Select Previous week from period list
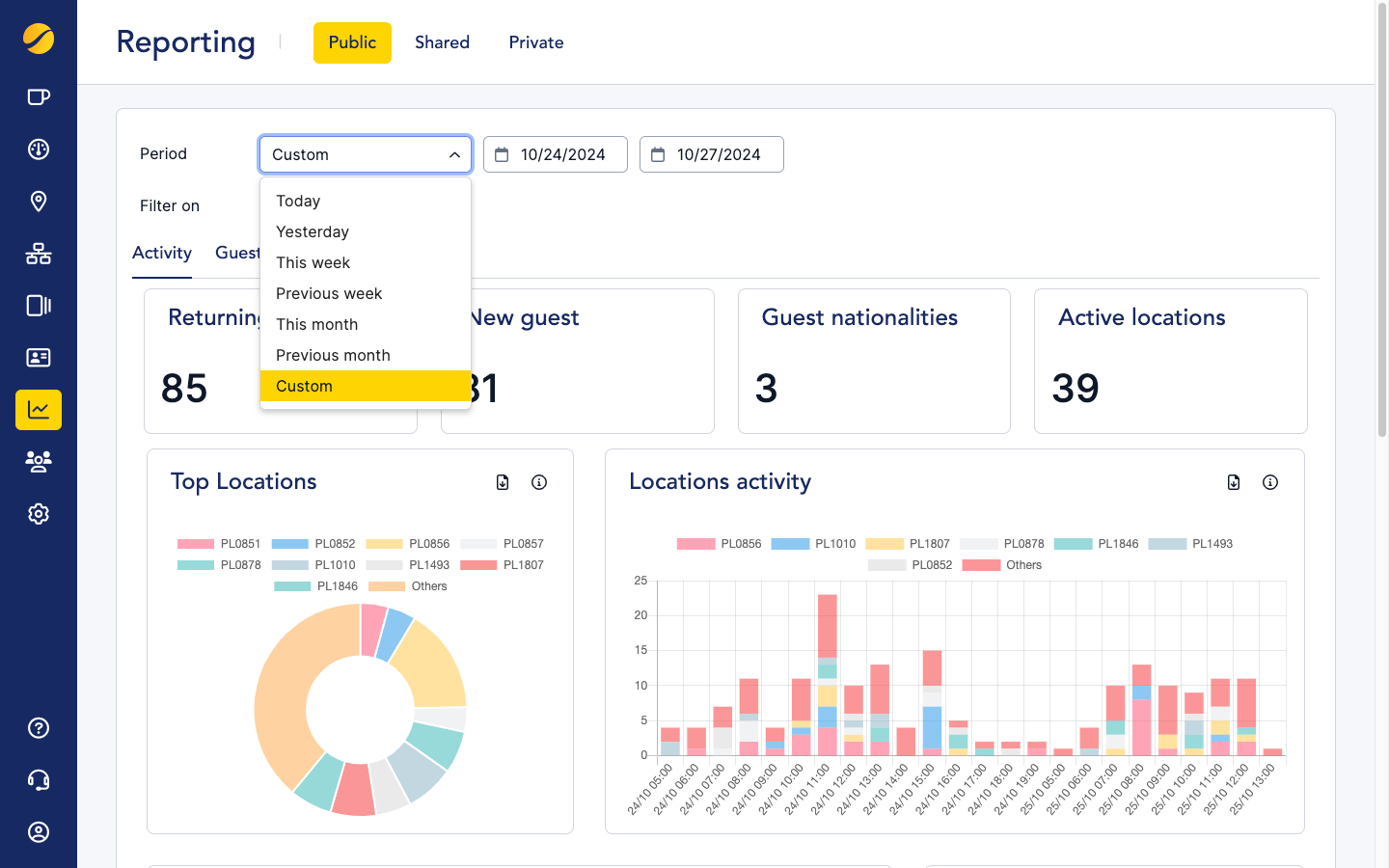 coord(329,293)
